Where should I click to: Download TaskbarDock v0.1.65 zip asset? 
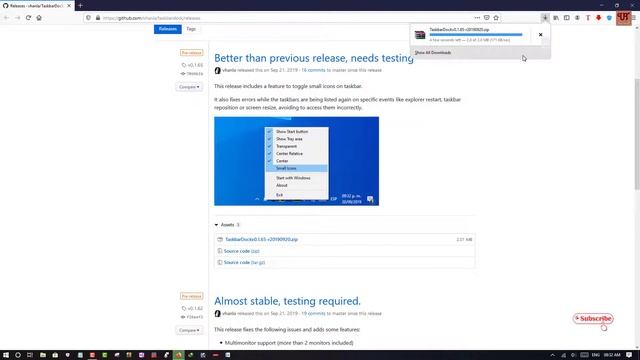click(x=262, y=240)
